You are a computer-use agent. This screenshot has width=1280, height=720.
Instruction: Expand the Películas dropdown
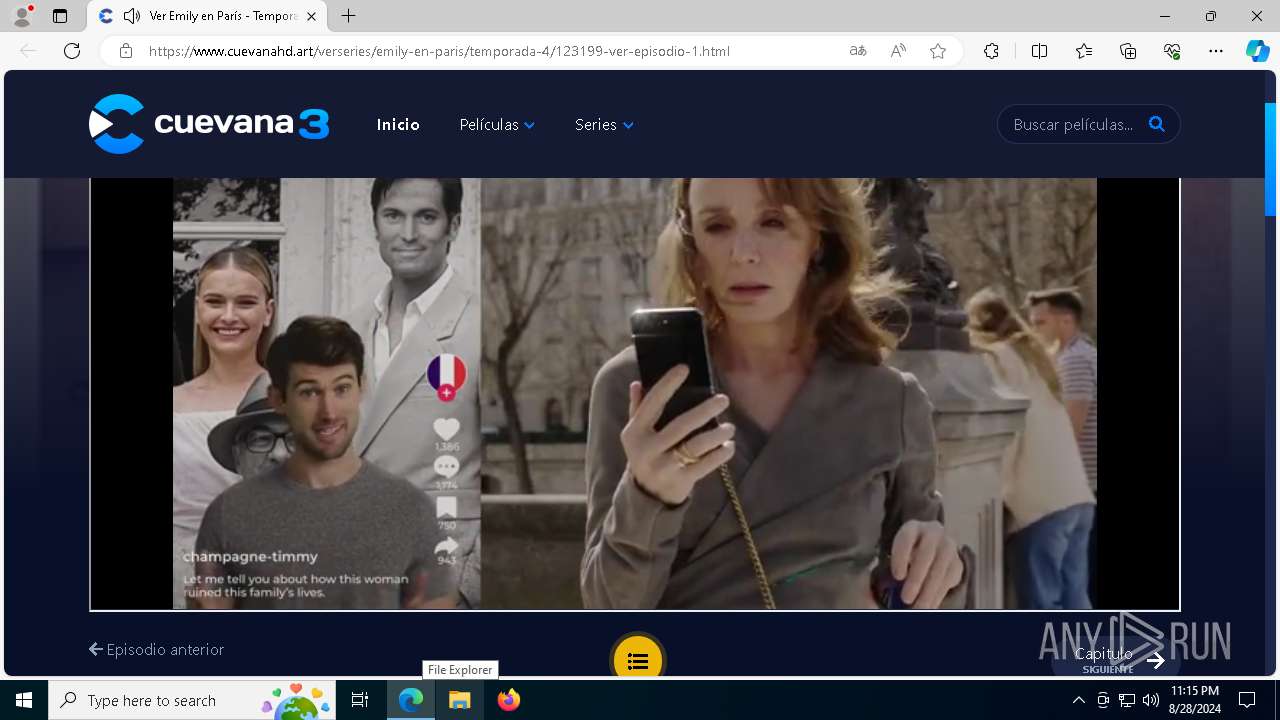497,125
